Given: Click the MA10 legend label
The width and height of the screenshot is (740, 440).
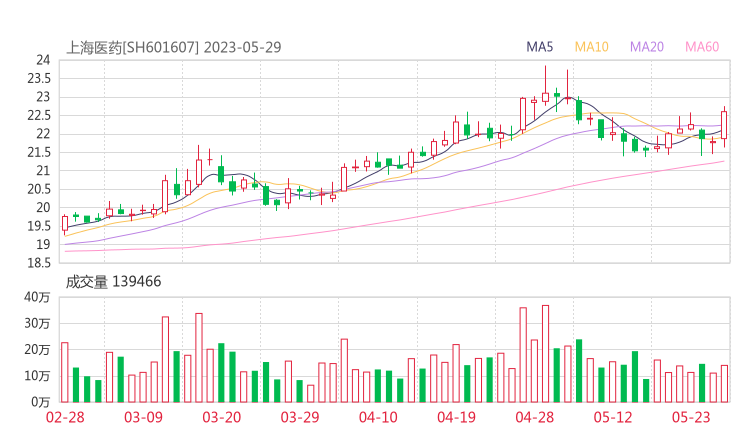Looking at the screenshot, I should pos(591,47).
